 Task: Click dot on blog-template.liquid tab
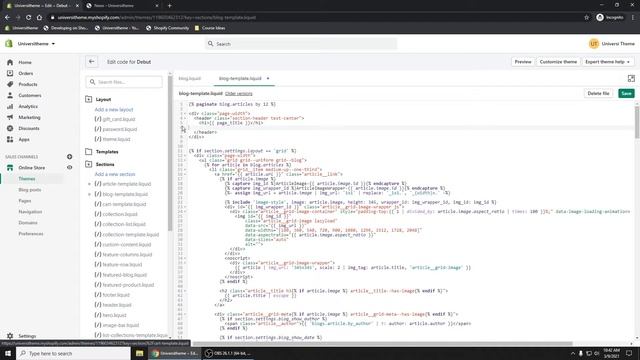tap(268, 78)
